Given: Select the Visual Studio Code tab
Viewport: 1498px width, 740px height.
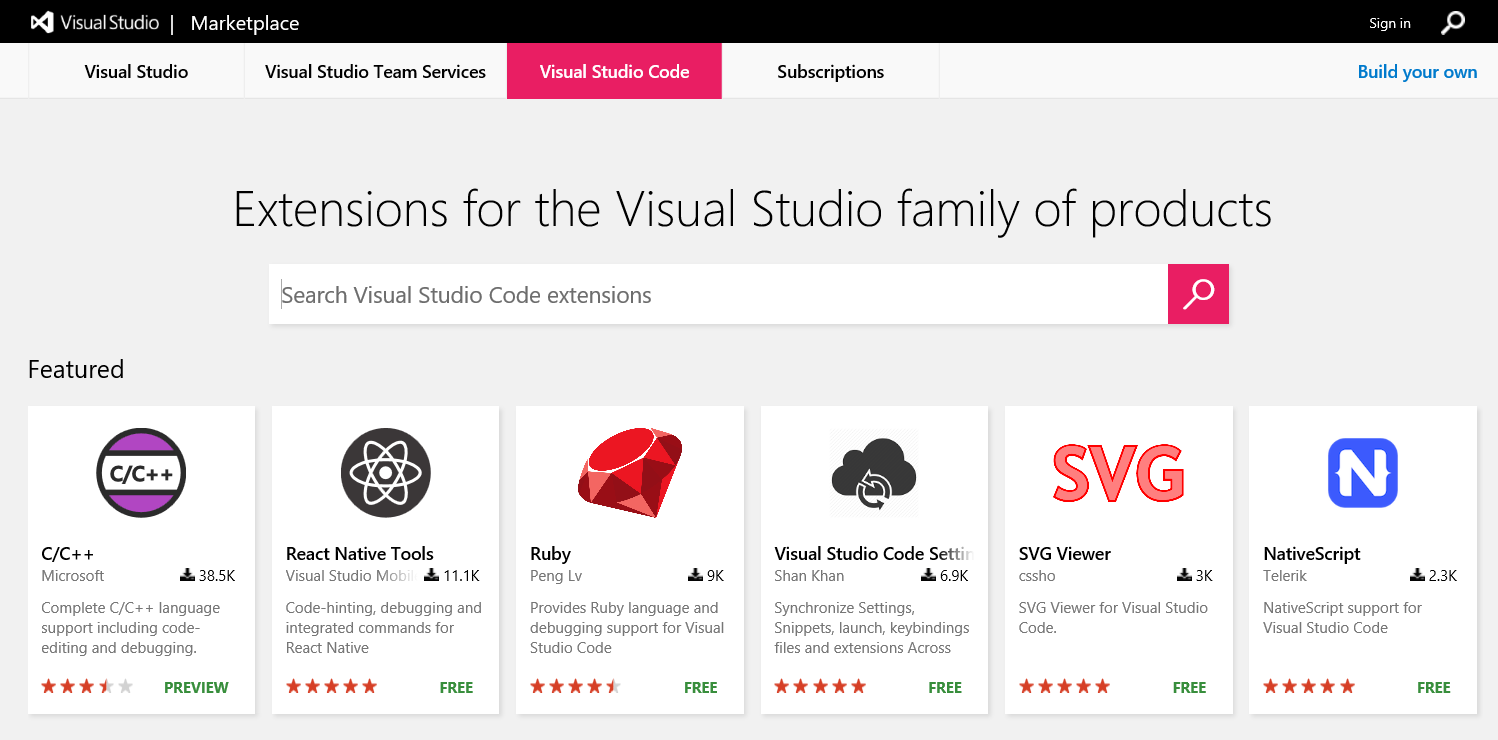Looking at the screenshot, I should (x=614, y=72).
